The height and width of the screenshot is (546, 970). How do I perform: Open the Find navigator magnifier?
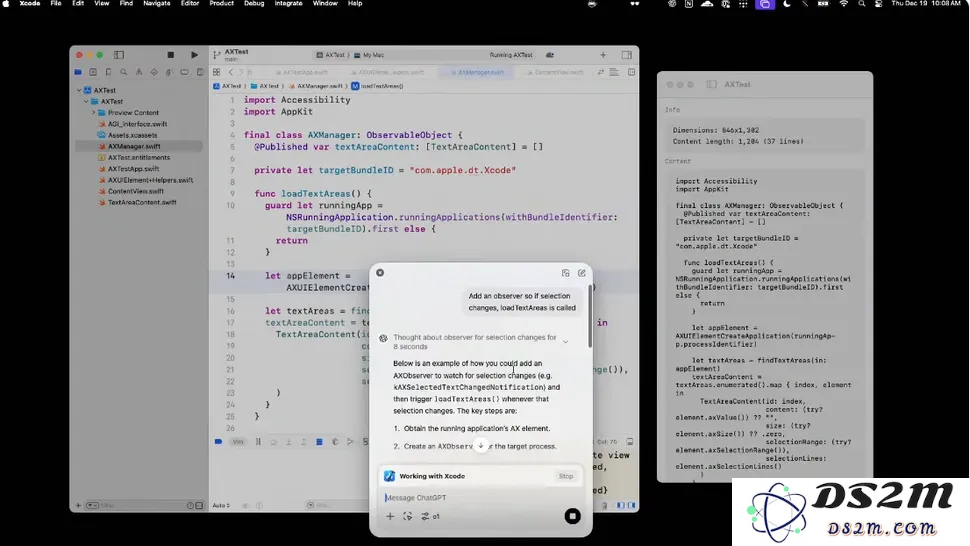point(124,72)
